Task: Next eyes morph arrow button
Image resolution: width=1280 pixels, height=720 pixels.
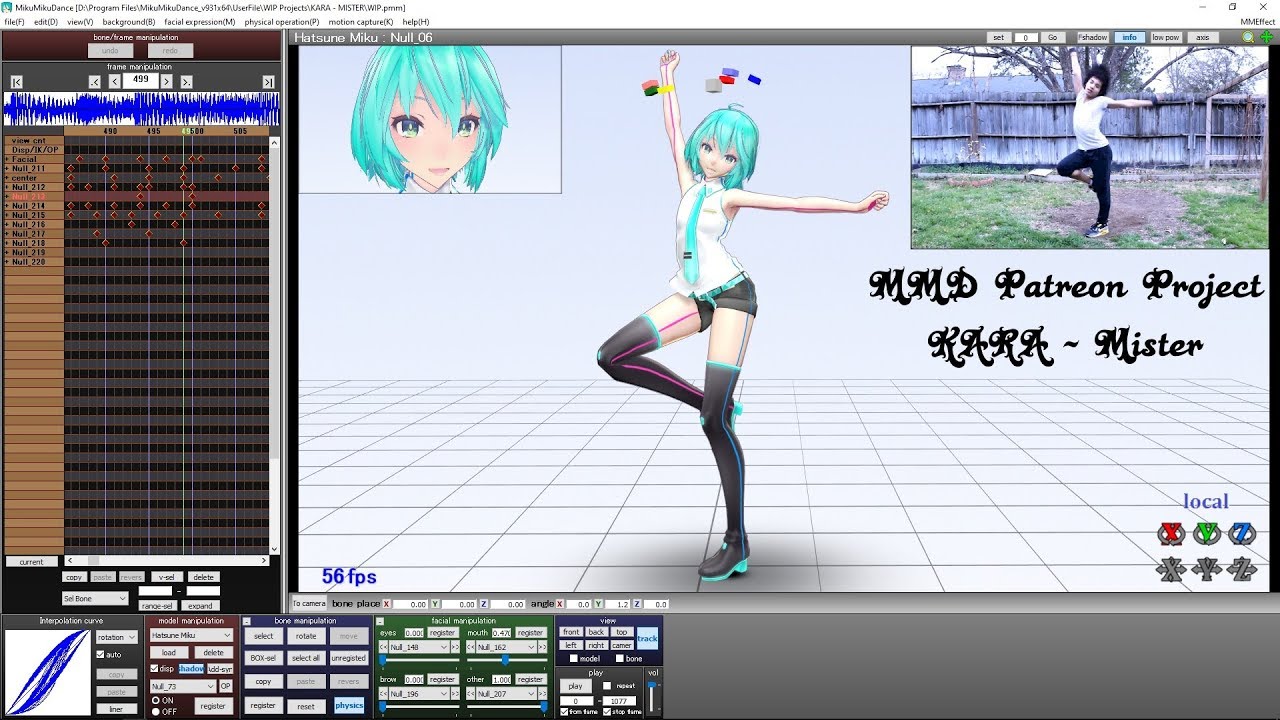Action: click(x=455, y=647)
